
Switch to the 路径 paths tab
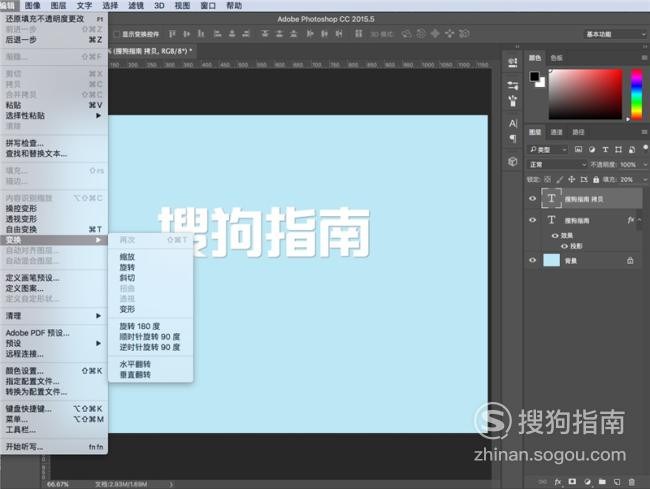coord(578,132)
